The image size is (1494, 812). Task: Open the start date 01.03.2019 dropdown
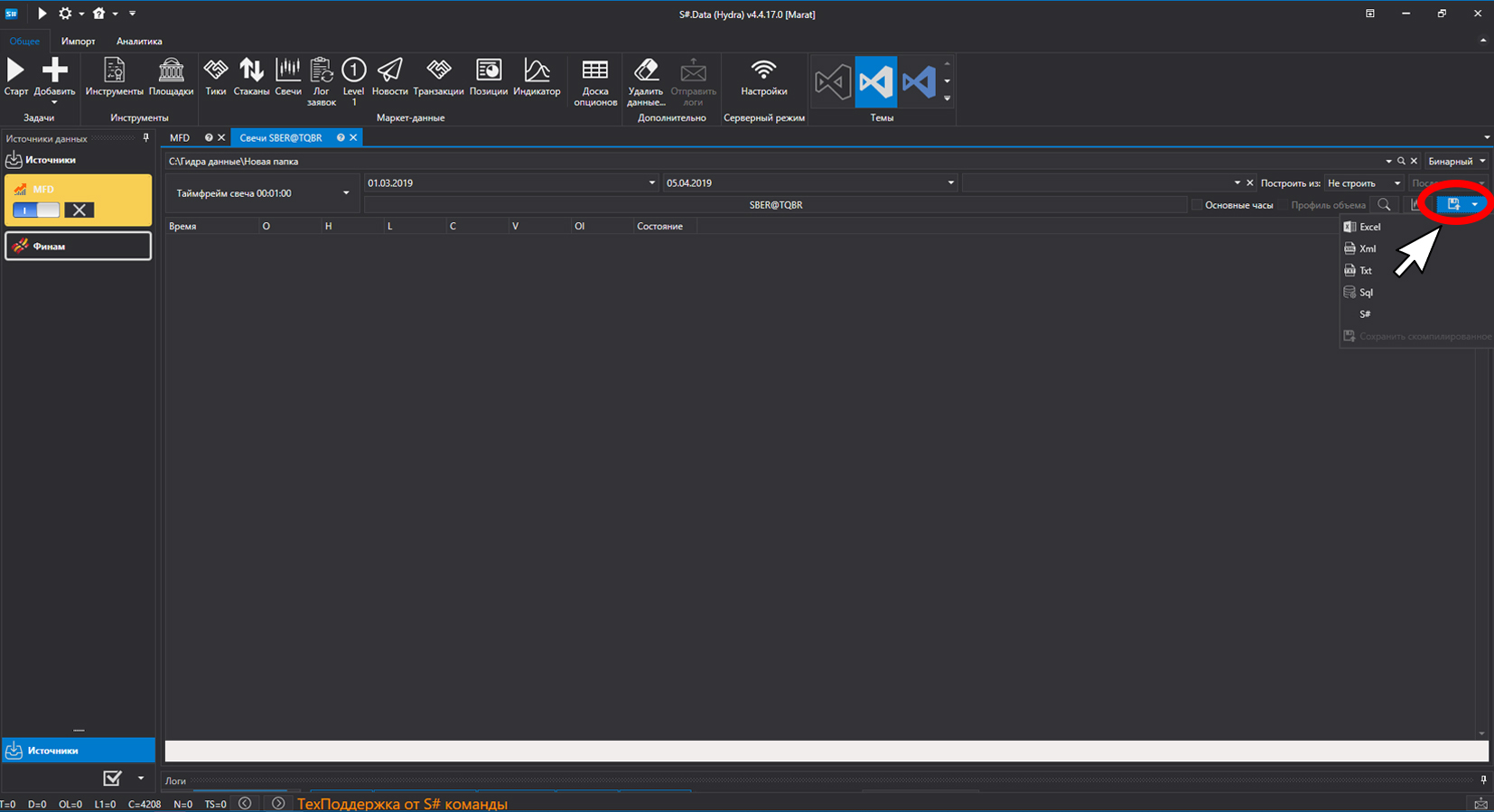tap(652, 182)
